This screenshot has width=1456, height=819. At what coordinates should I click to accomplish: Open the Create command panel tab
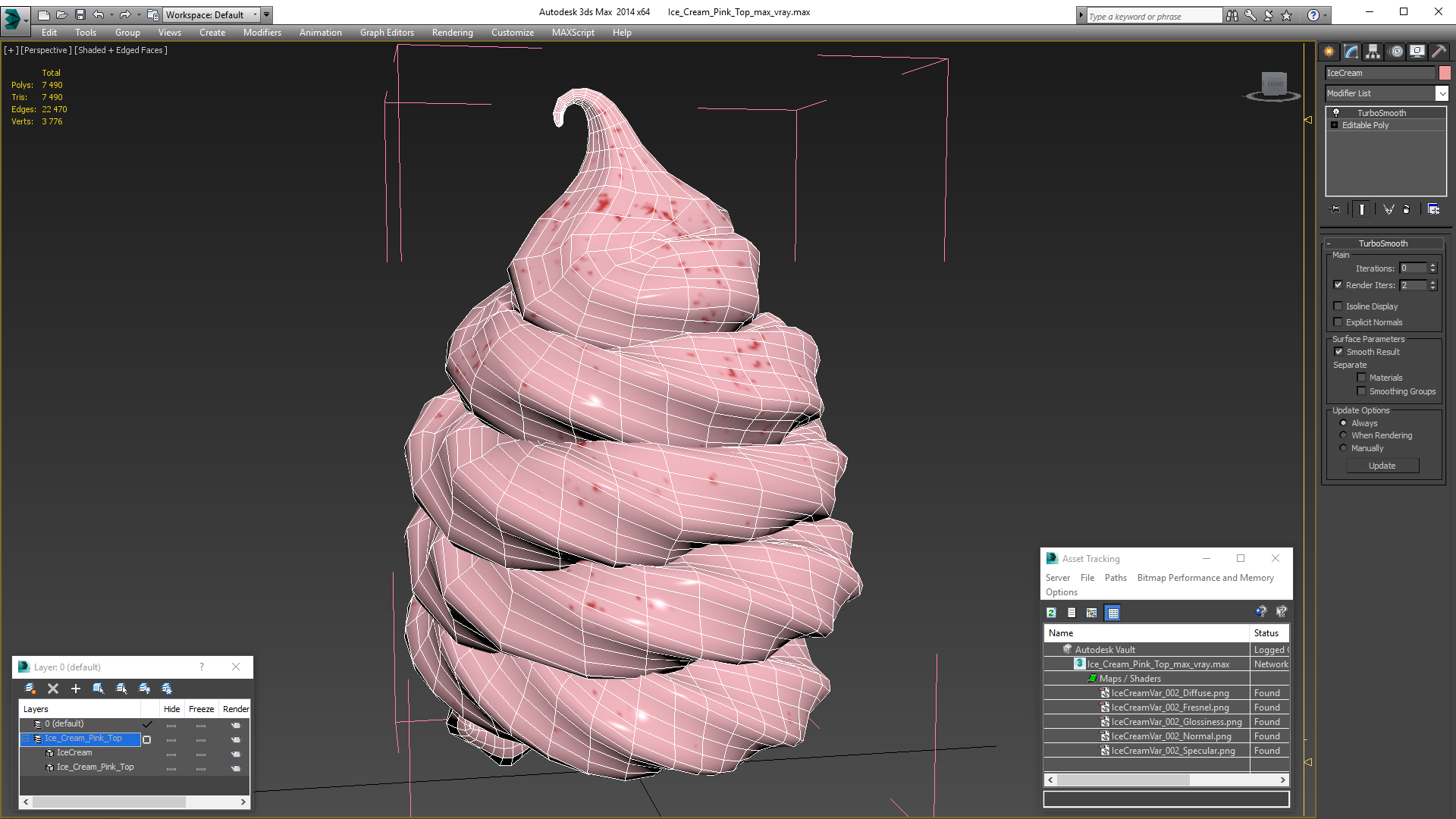[x=1329, y=52]
